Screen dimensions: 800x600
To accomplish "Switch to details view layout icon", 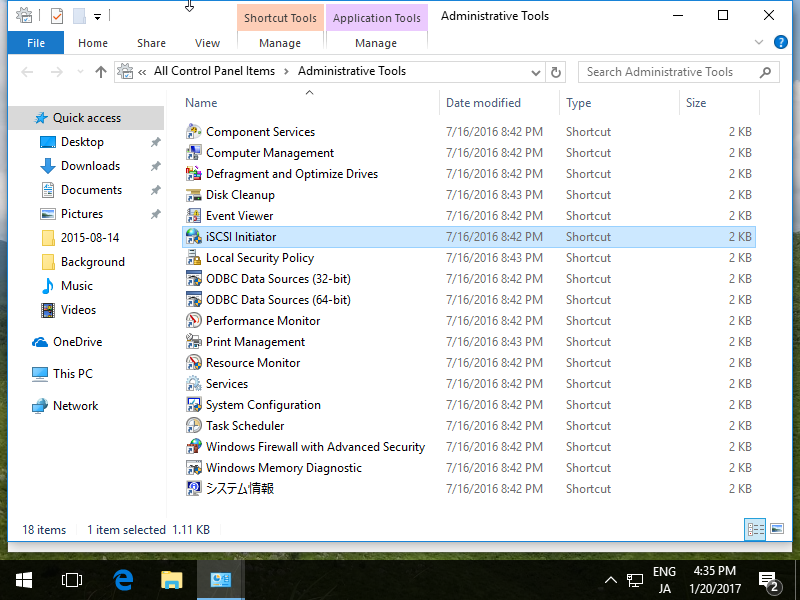I will click(755, 529).
